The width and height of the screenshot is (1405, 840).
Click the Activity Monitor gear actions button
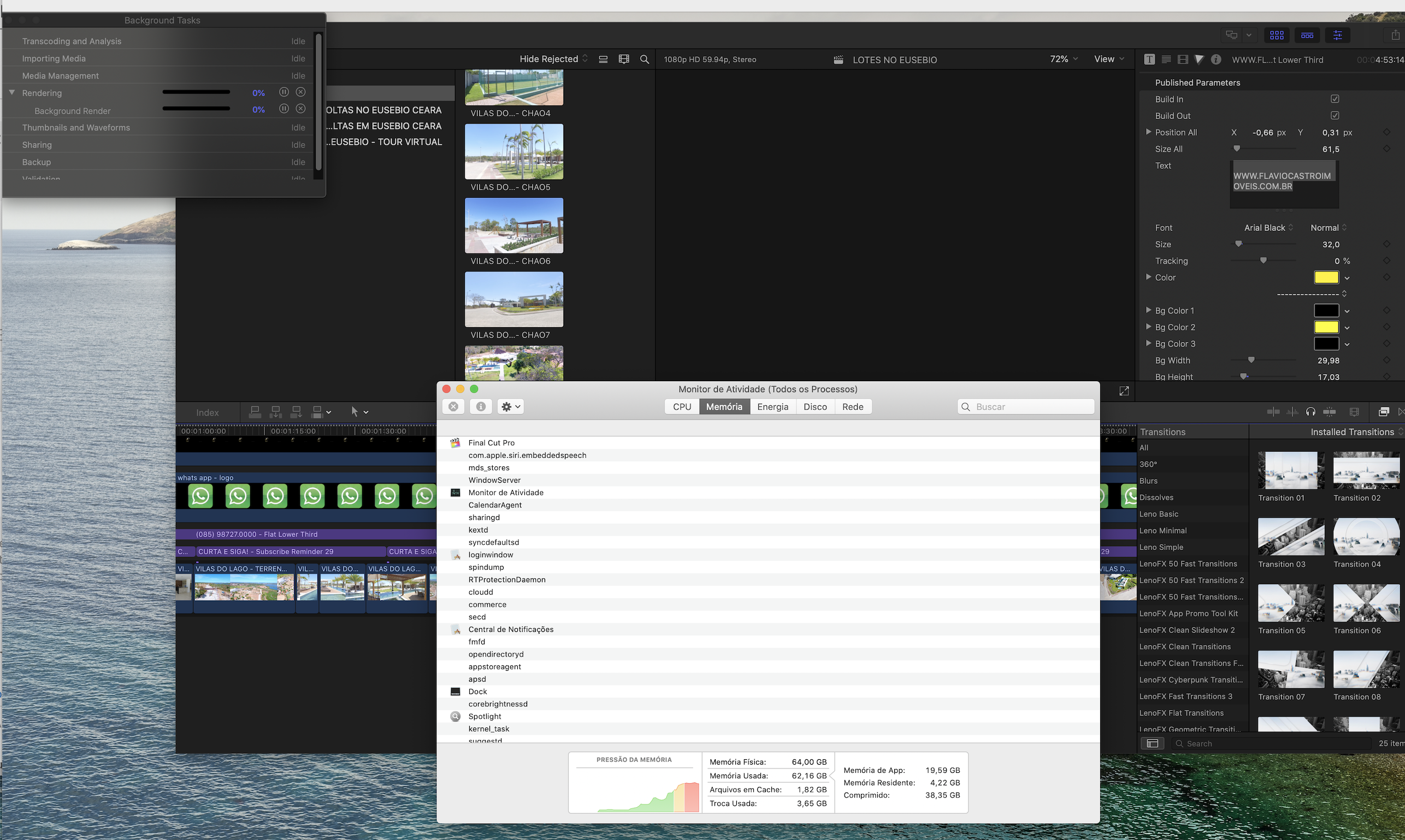pos(510,406)
